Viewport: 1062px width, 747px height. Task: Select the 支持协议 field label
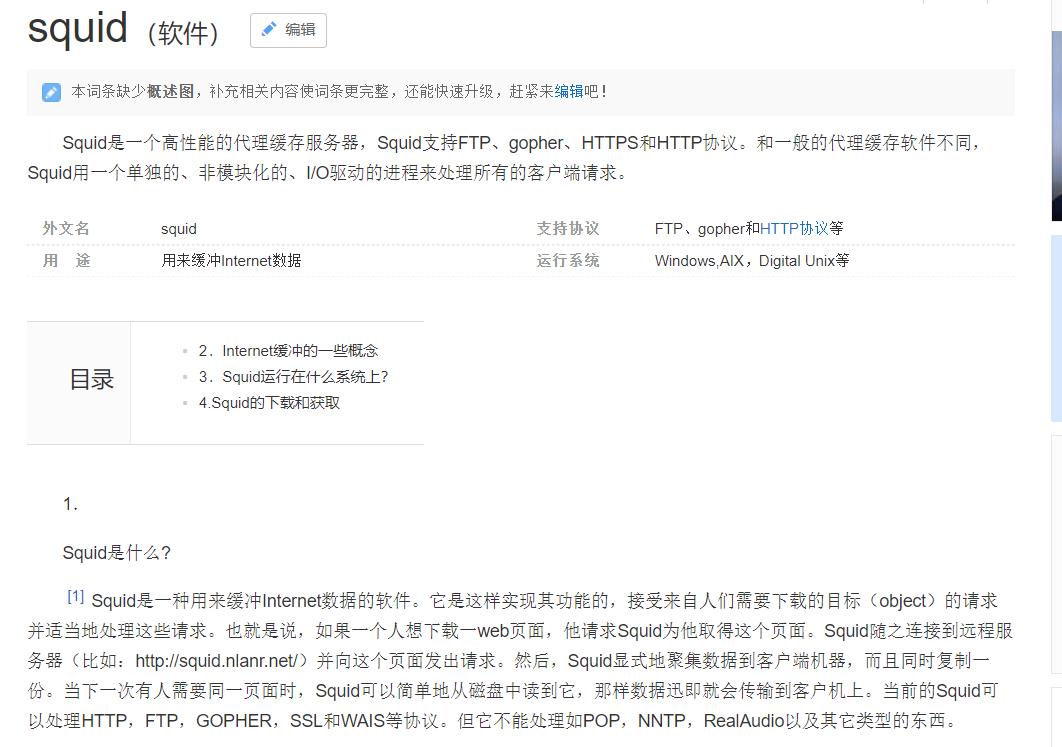coord(567,228)
